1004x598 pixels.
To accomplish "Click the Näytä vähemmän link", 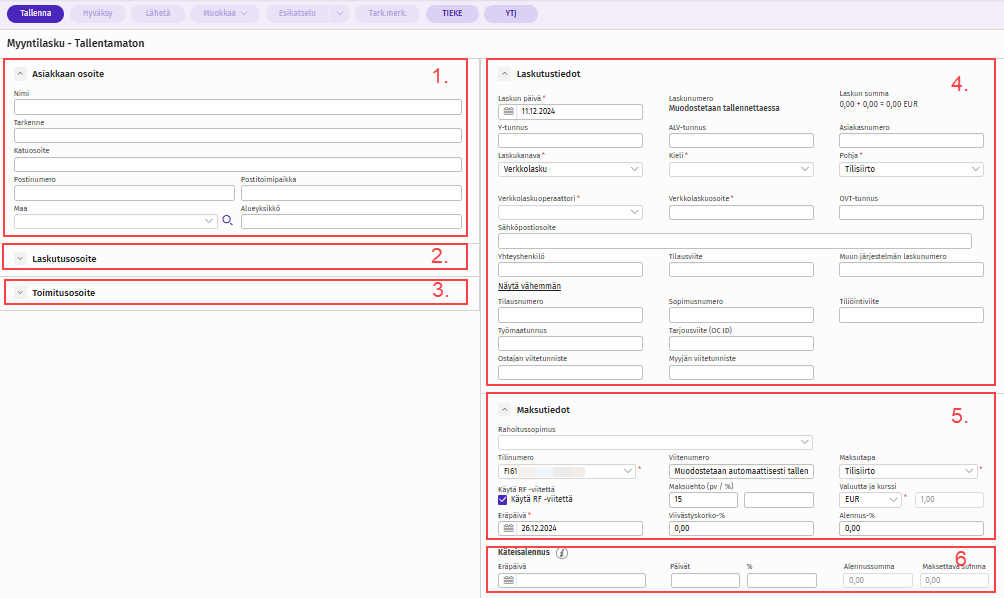I will coord(528,286).
